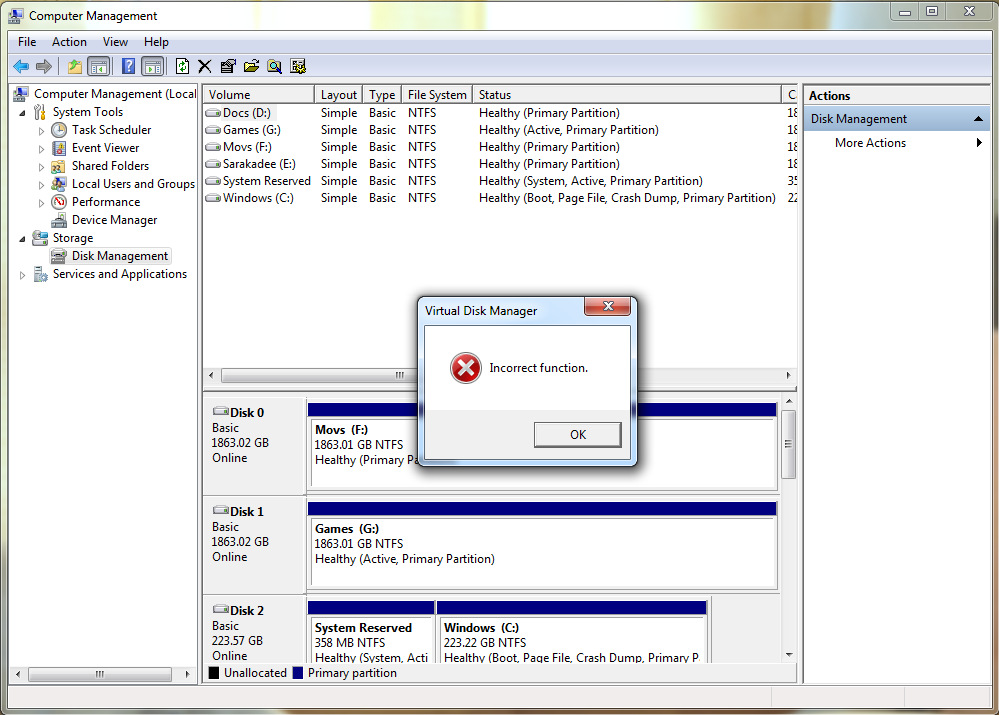Screen dimensions: 999x715
Task: Click the last toolbar settings icon
Action: (298, 66)
